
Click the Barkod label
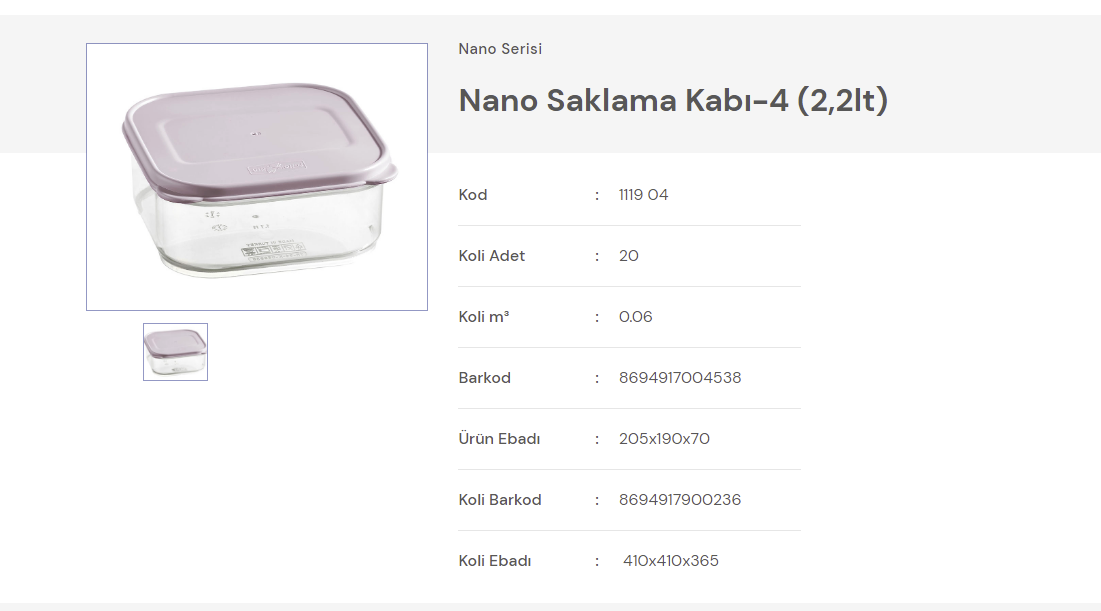484,378
